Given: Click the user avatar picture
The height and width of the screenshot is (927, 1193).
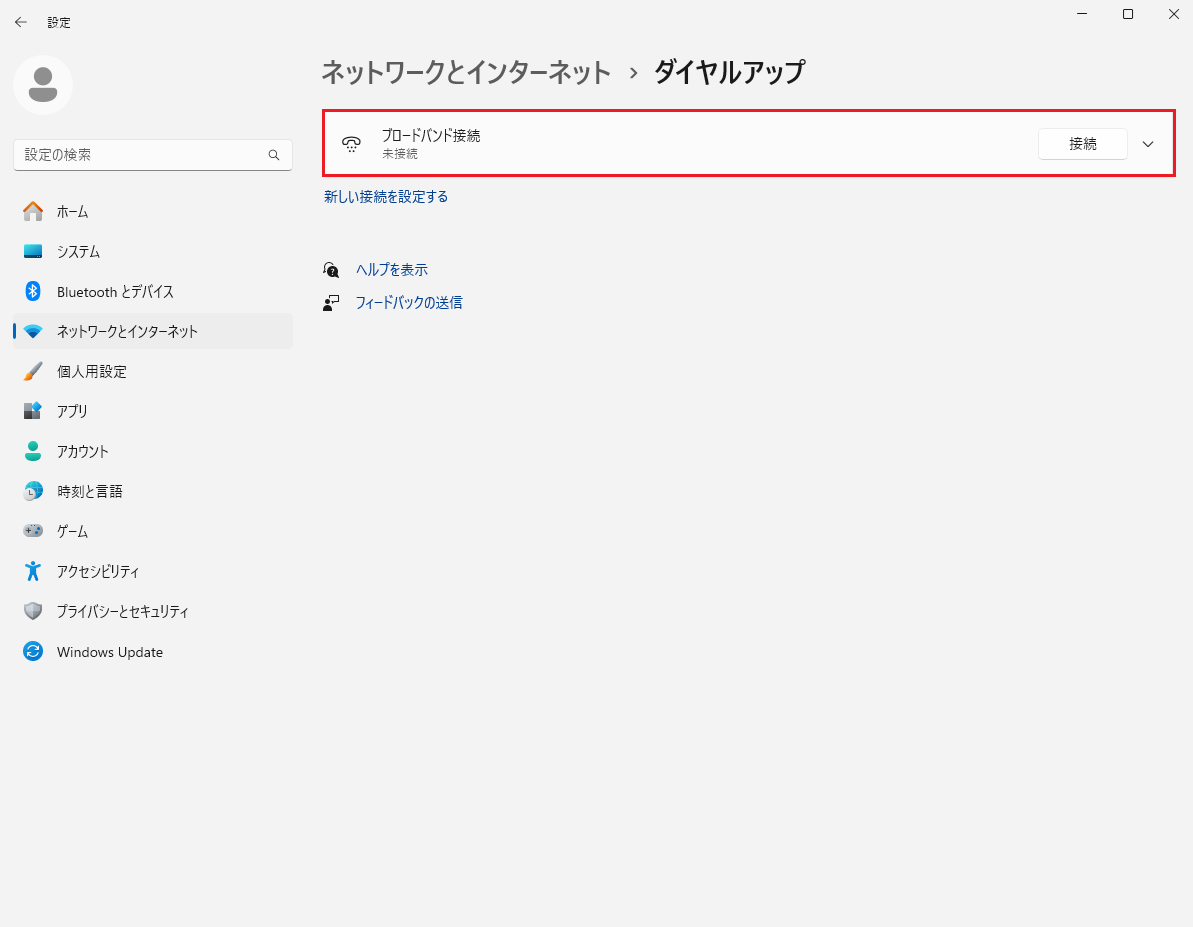Looking at the screenshot, I should 42,85.
